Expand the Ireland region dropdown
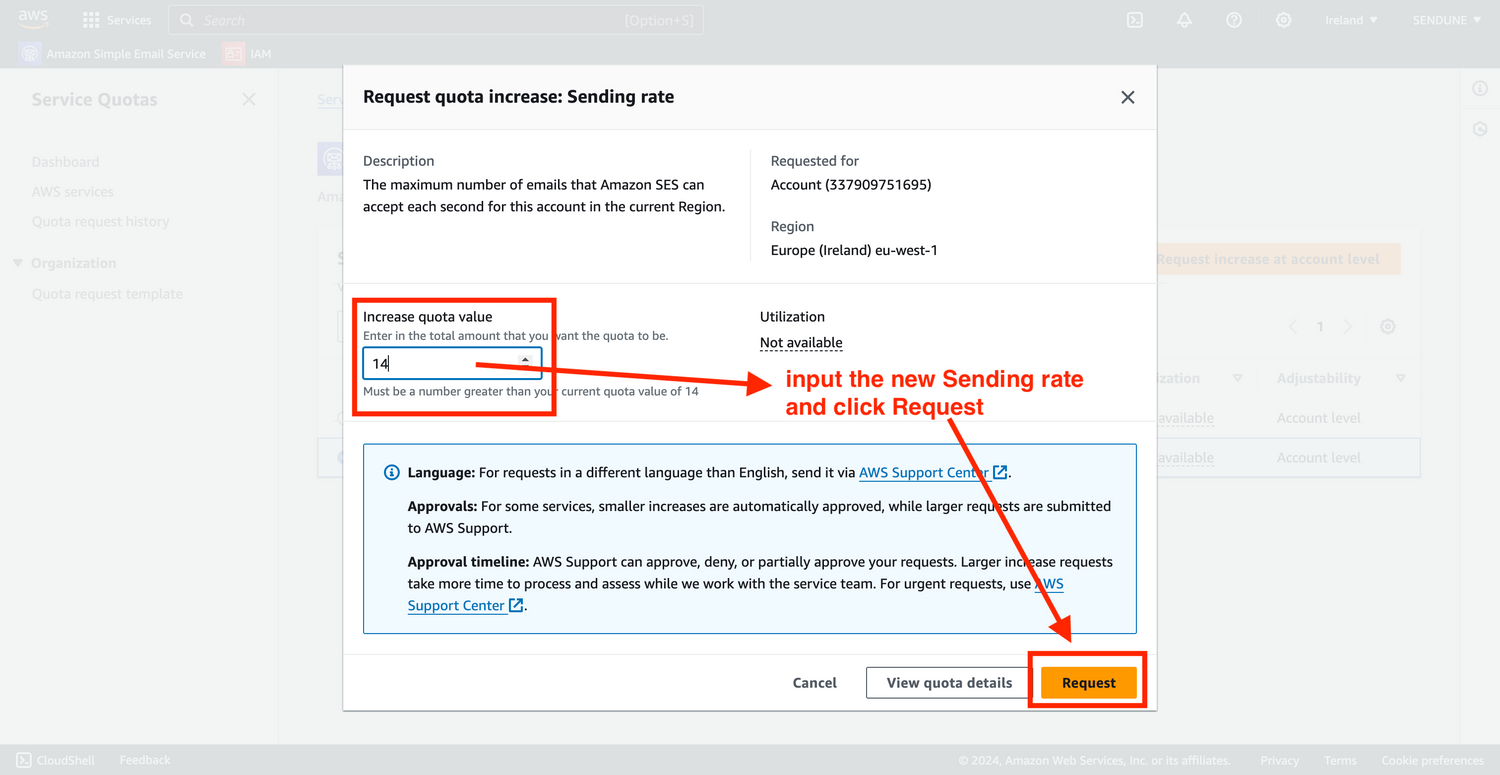The height and width of the screenshot is (775, 1500). click(1351, 20)
